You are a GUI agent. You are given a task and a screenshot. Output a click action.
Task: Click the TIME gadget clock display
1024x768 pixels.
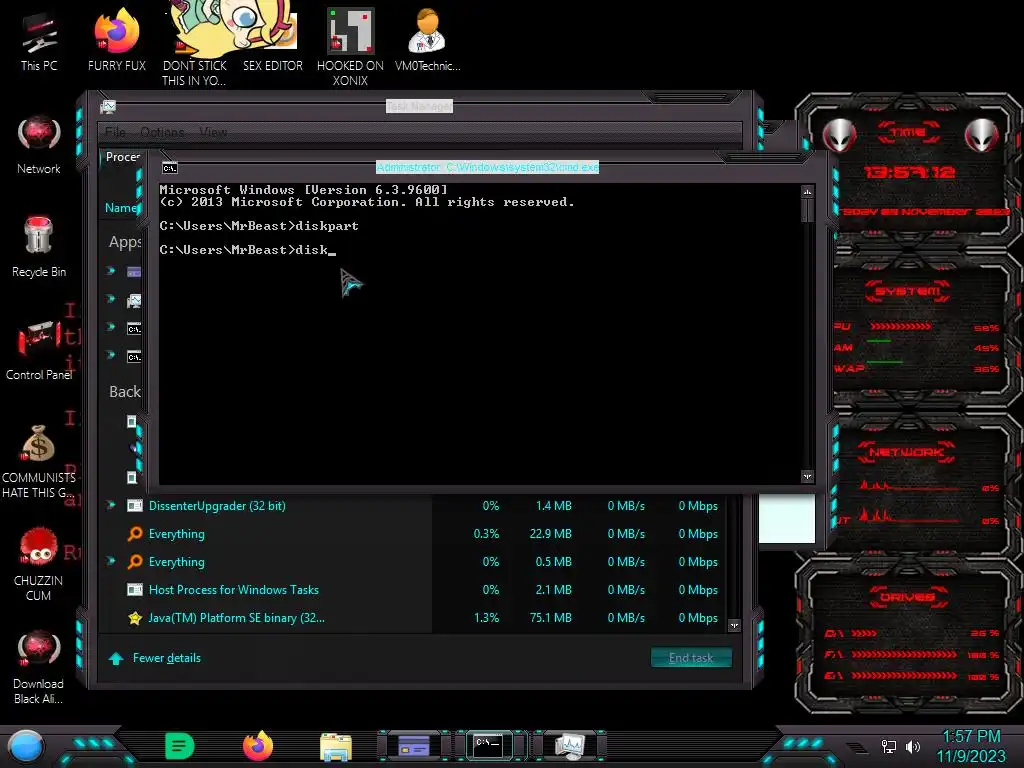[909, 172]
